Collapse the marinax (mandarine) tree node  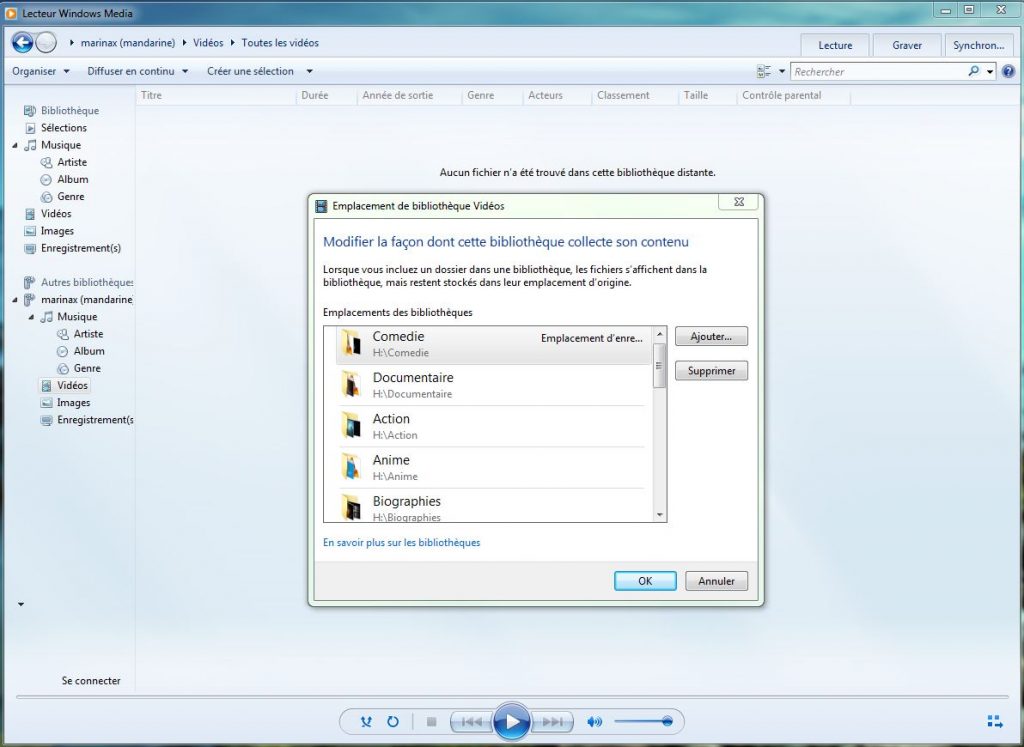tap(15, 300)
